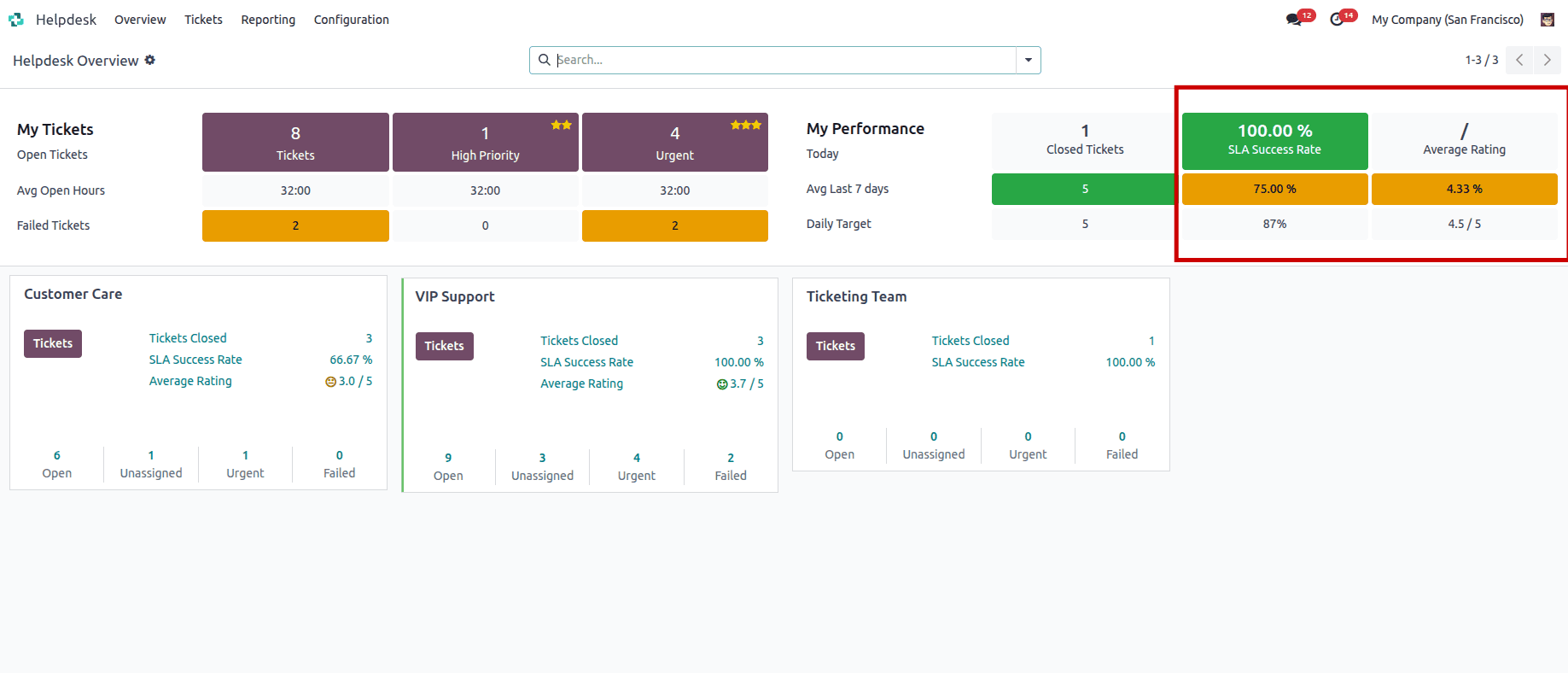The width and height of the screenshot is (1568, 673).
Task: Click the 4.33 % average rating cell
Action: pos(1464,189)
